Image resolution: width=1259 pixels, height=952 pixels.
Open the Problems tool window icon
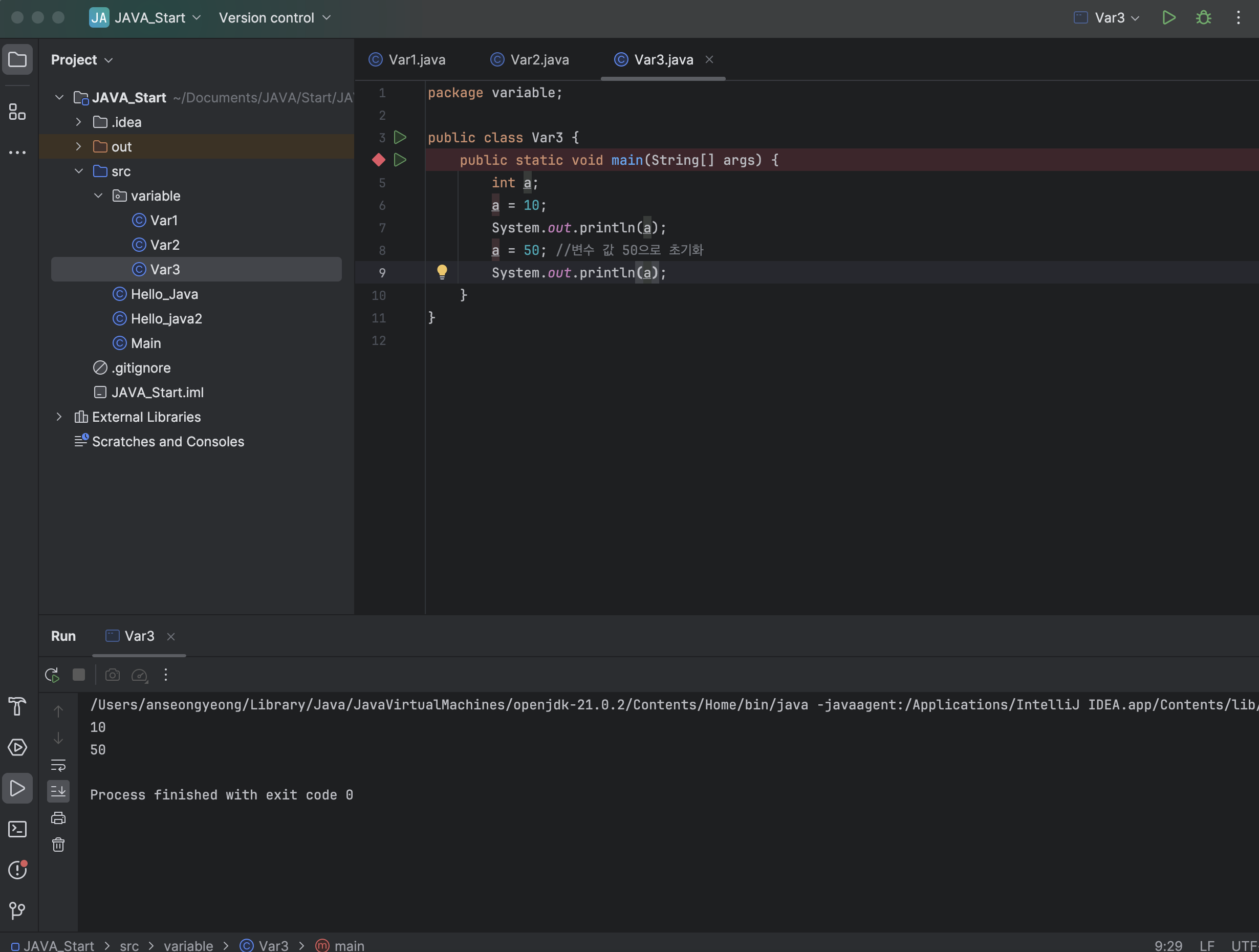[17, 870]
